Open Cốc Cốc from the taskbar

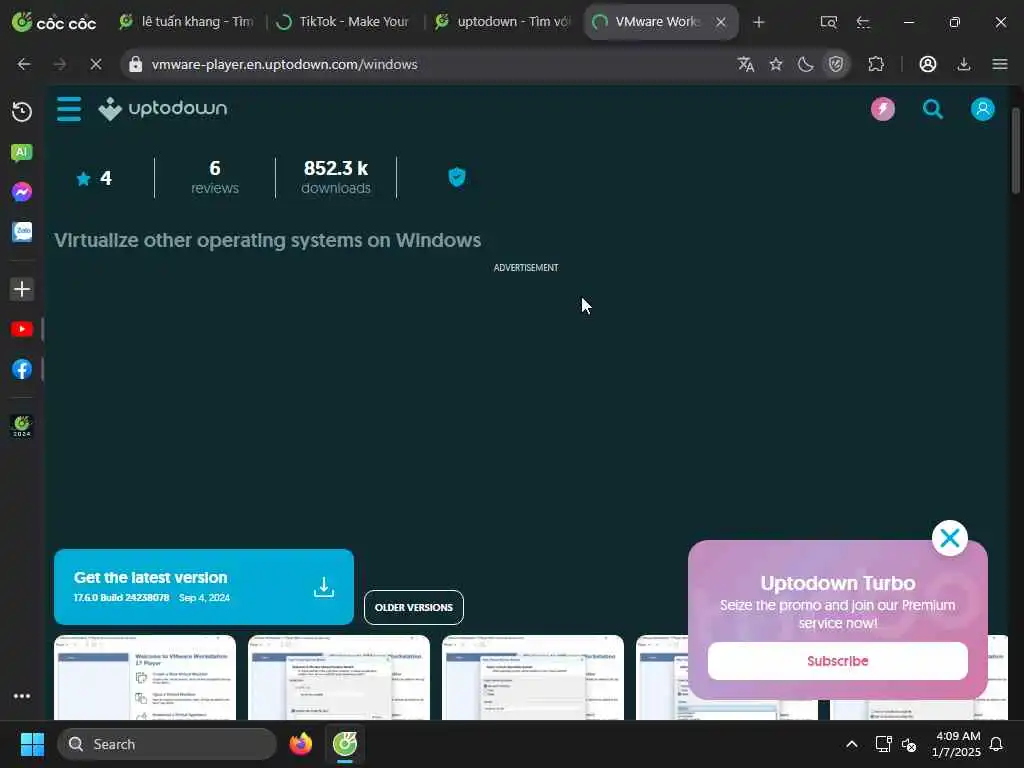345,744
